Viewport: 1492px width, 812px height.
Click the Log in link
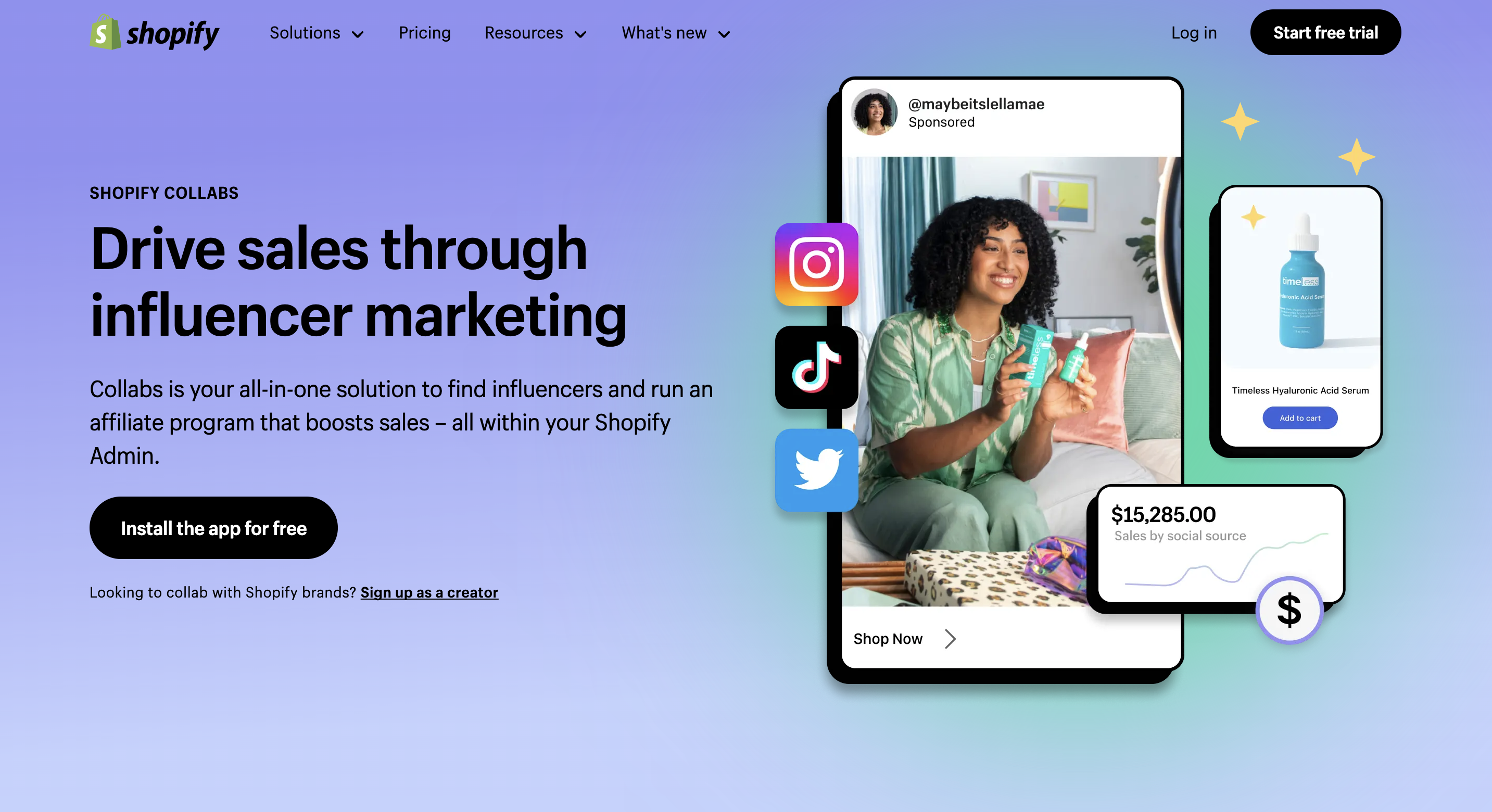click(1194, 32)
